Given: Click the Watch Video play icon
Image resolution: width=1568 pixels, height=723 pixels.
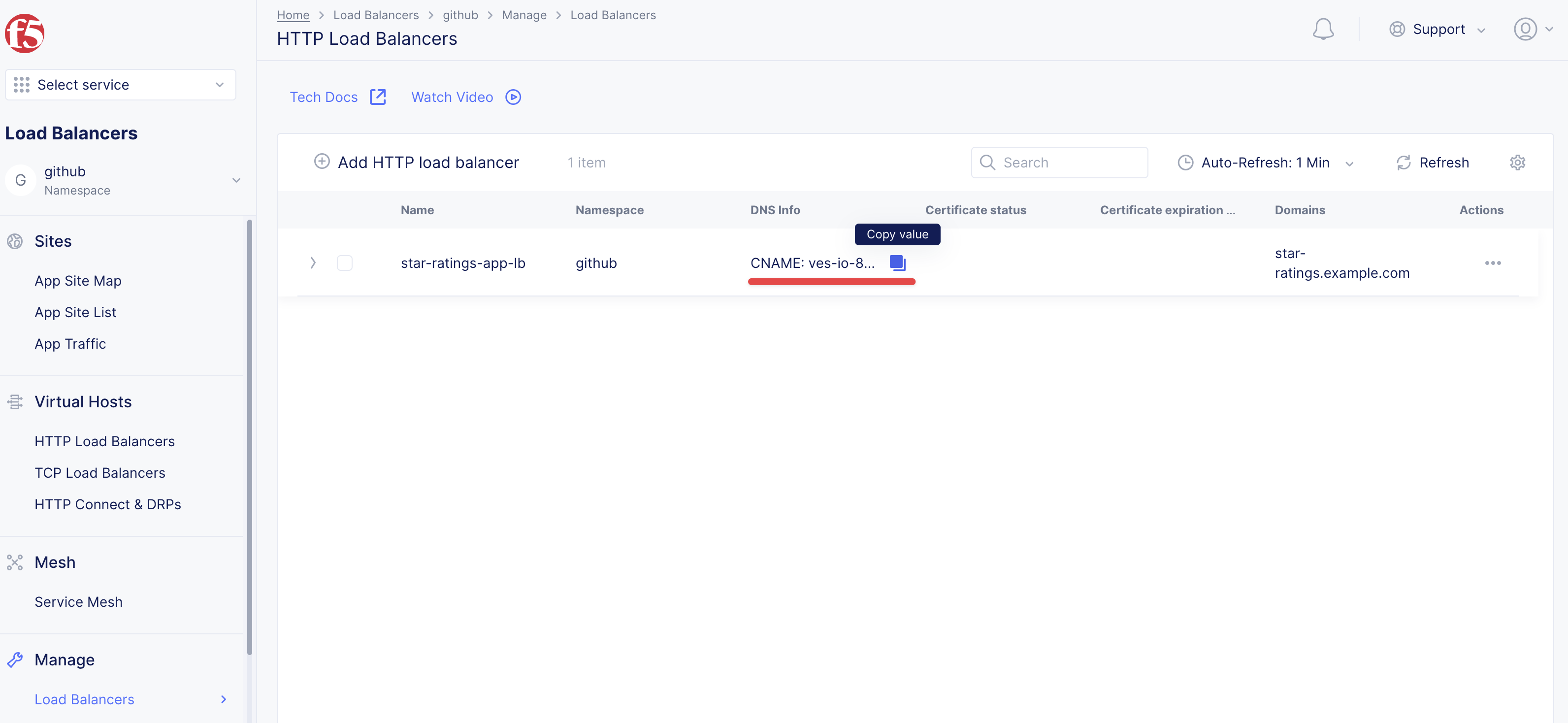Looking at the screenshot, I should tap(513, 98).
